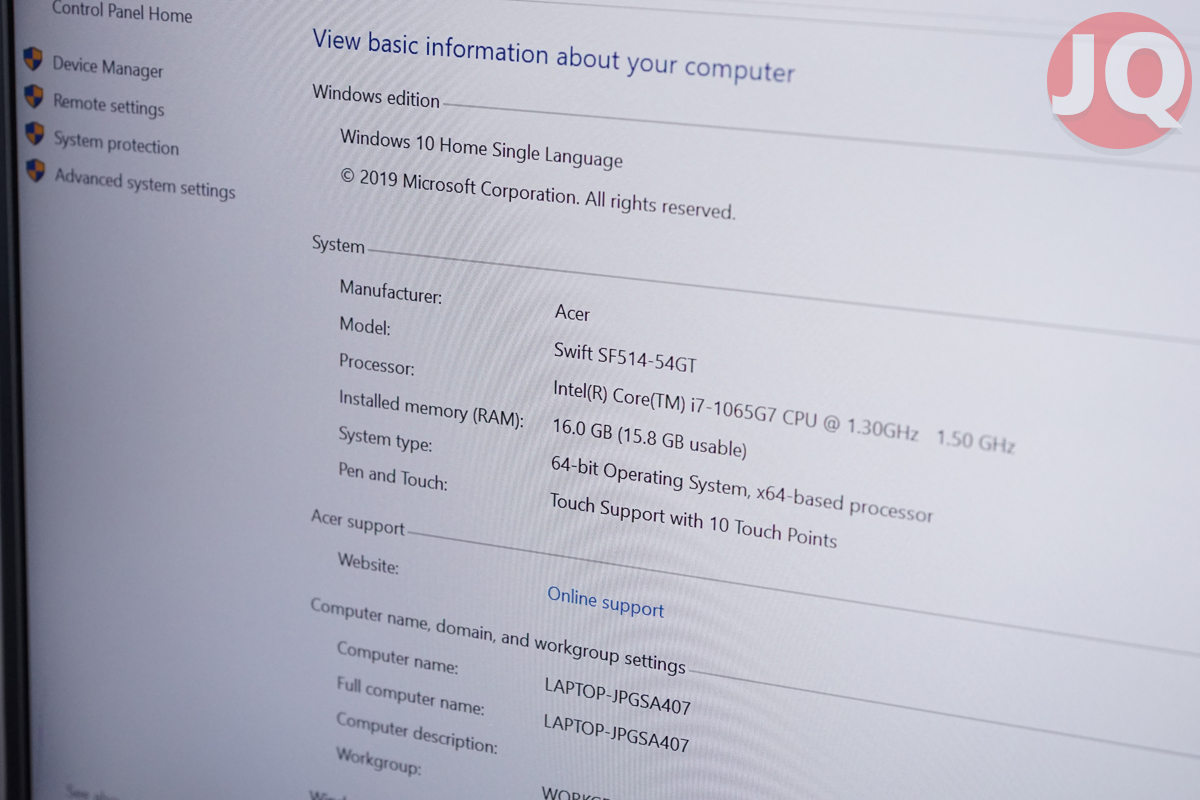Viewport: 1200px width, 800px height.
Task: Click the '© 2019 Microsoft Corporation' copyright line
Action: (538, 192)
